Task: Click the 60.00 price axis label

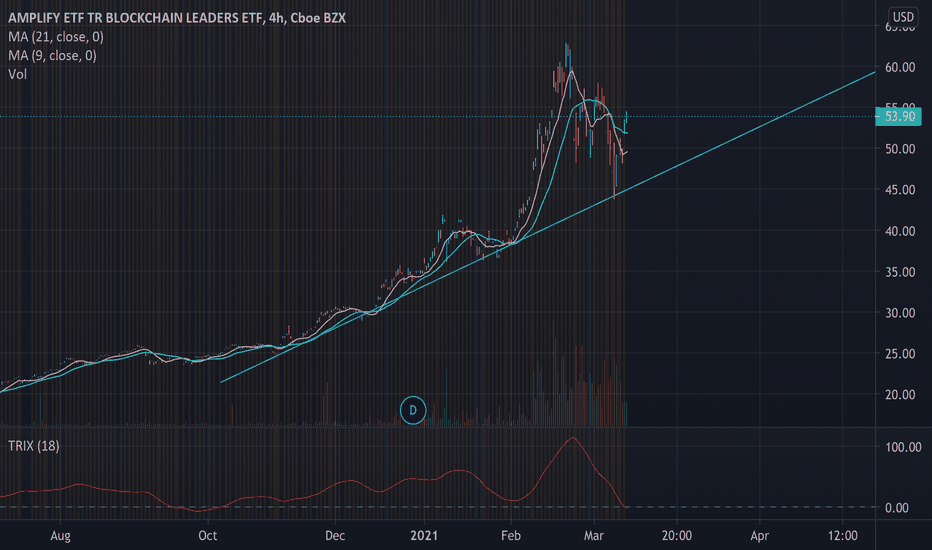Action: coord(900,67)
